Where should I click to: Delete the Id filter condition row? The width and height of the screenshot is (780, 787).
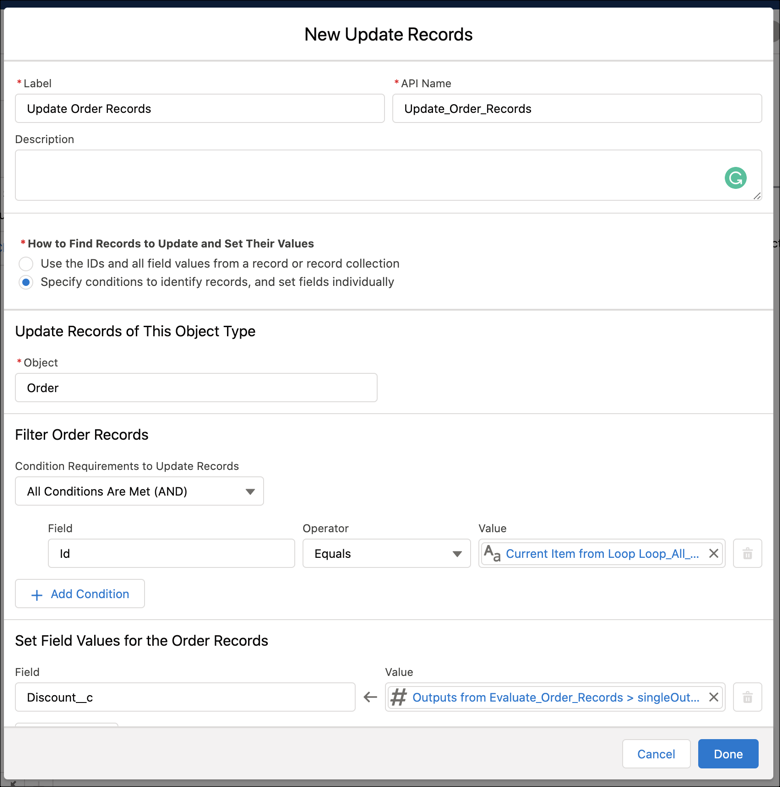point(747,553)
